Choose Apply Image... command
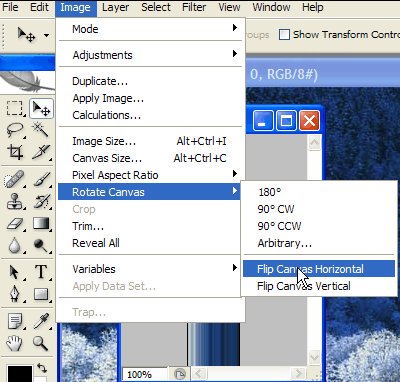 click(x=150, y=98)
